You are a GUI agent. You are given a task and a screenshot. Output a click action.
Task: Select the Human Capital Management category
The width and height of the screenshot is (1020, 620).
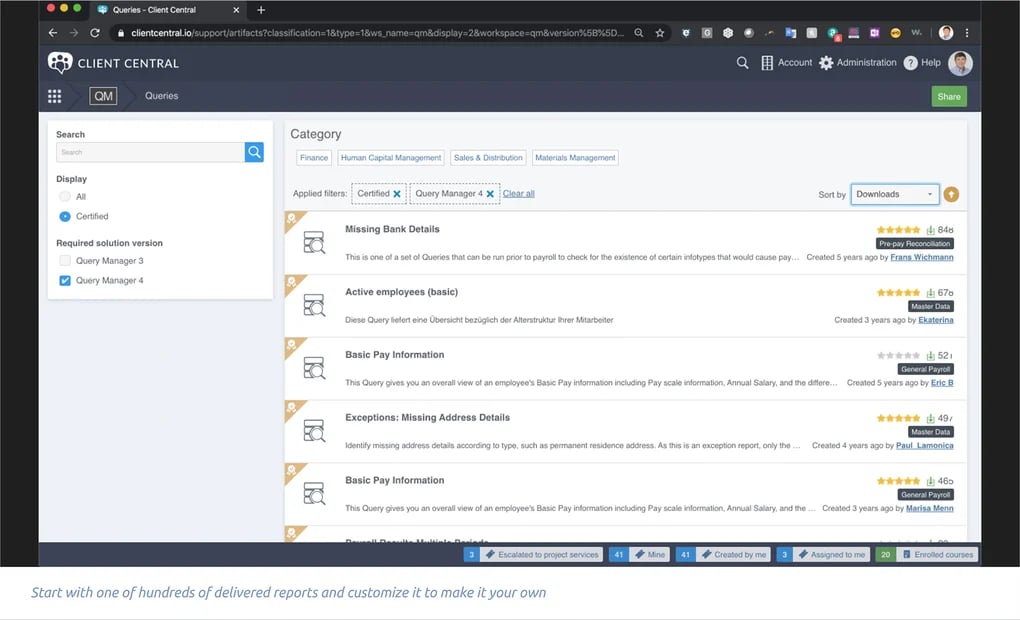pyautogui.click(x=390, y=158)
